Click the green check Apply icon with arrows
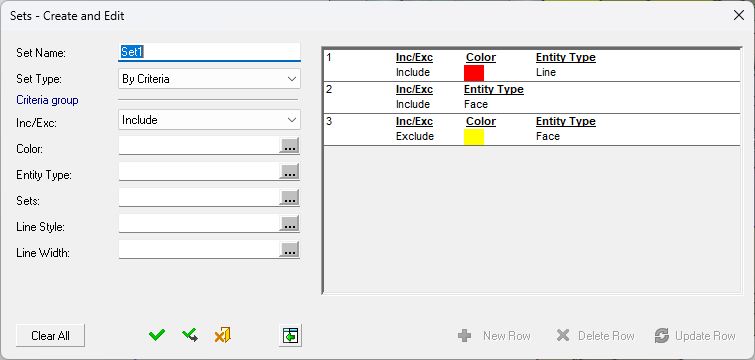755x360 pixels. [190, 335]
